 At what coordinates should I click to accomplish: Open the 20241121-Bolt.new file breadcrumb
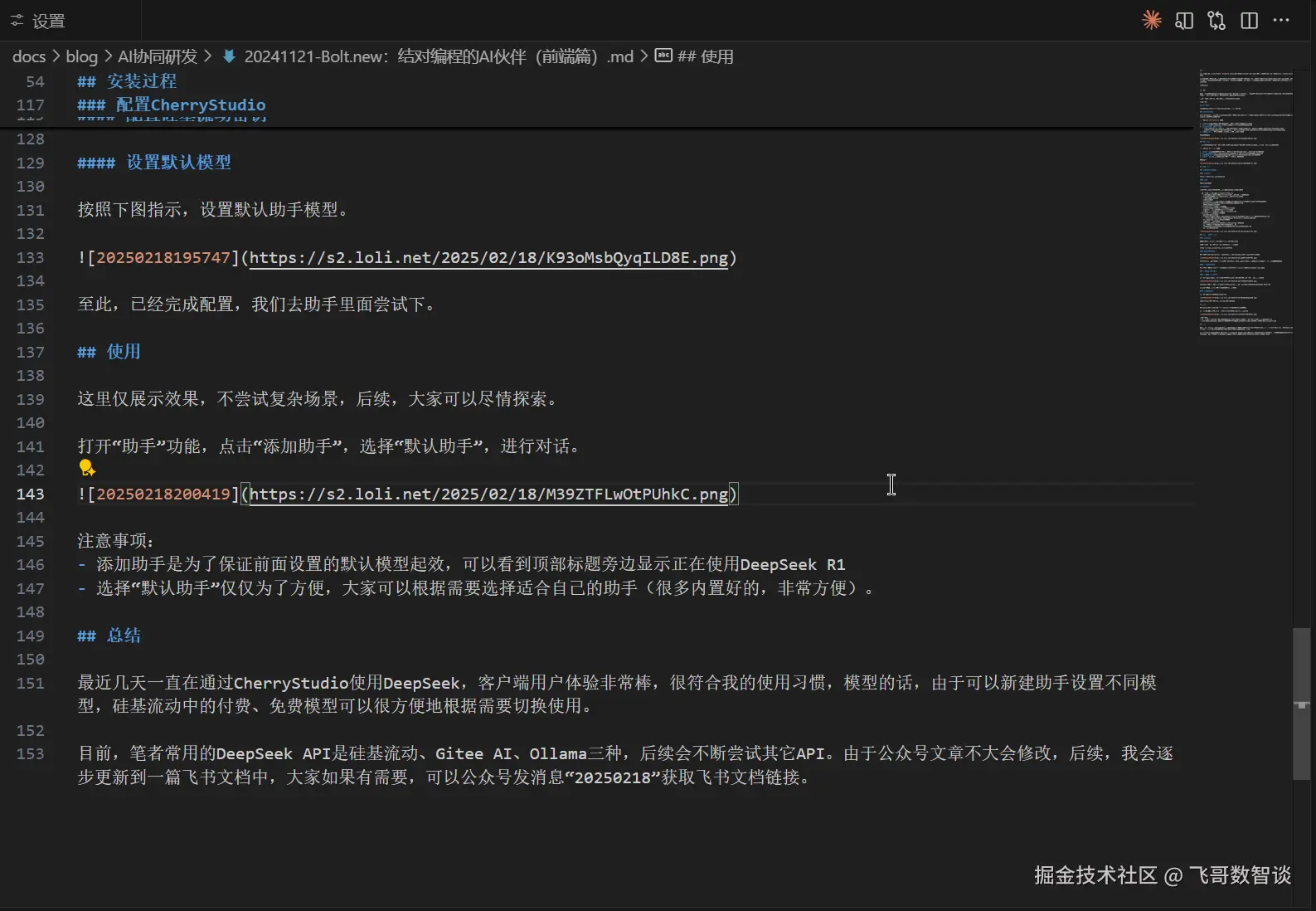click(x=439, y=56)
